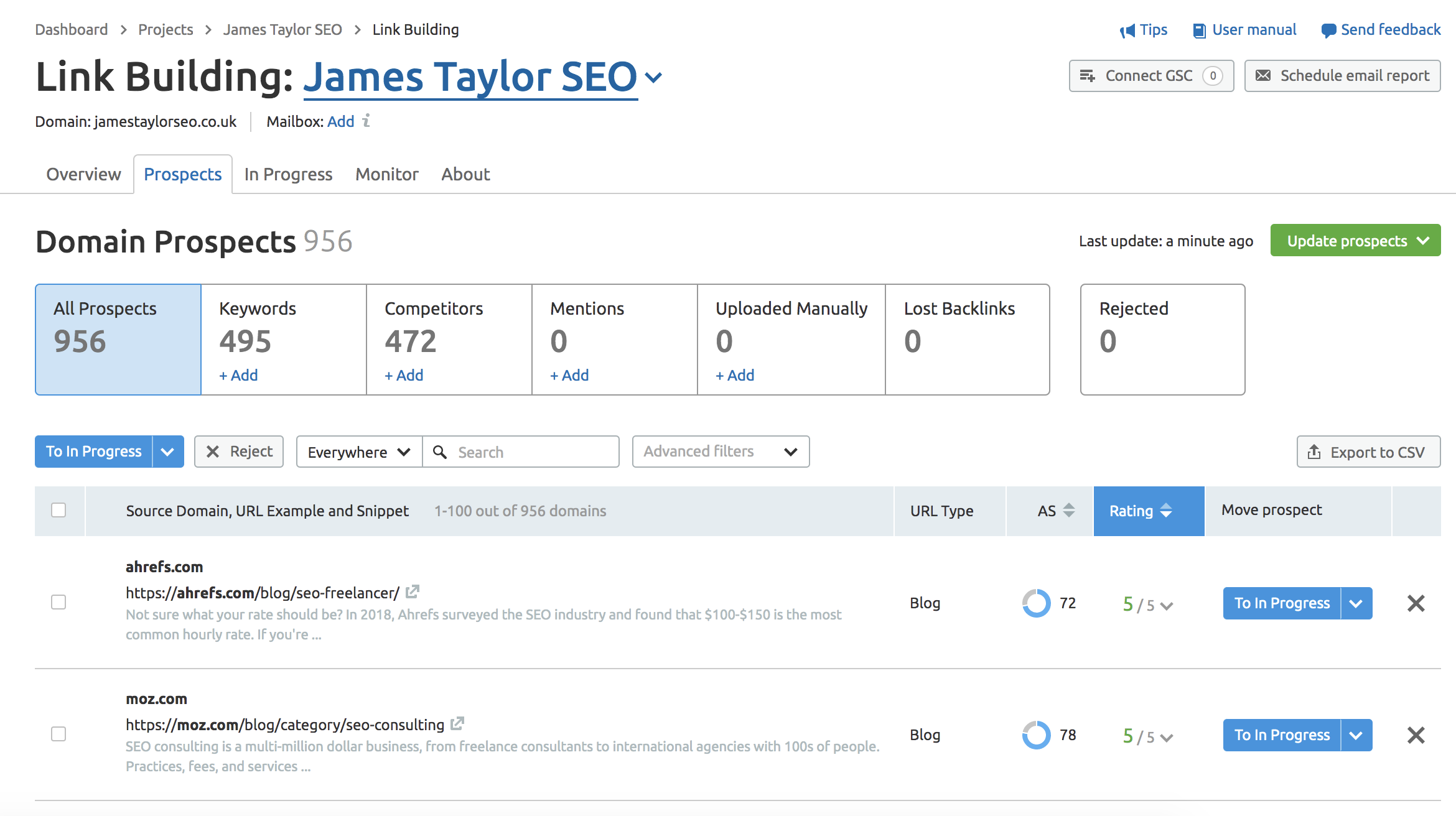Screen dimensions: 1456x816
Task: Click the James Taylor SEO title link
Action: point(470,77)
